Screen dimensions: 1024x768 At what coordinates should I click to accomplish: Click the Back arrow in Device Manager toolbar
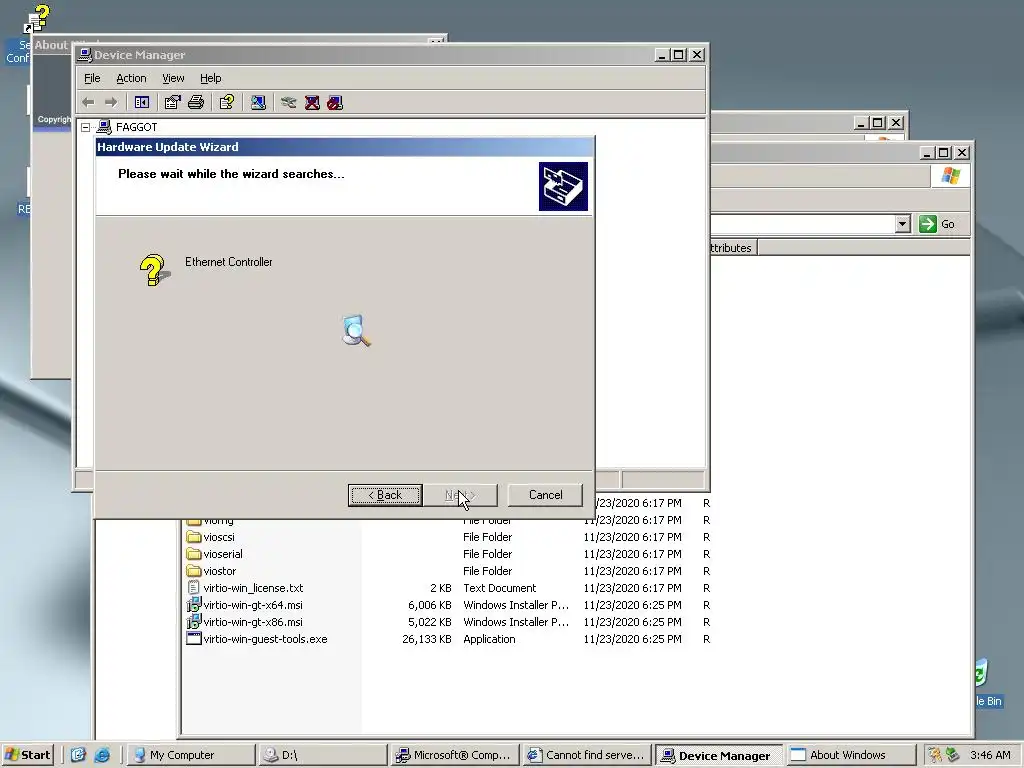click(x=88, y=103)
